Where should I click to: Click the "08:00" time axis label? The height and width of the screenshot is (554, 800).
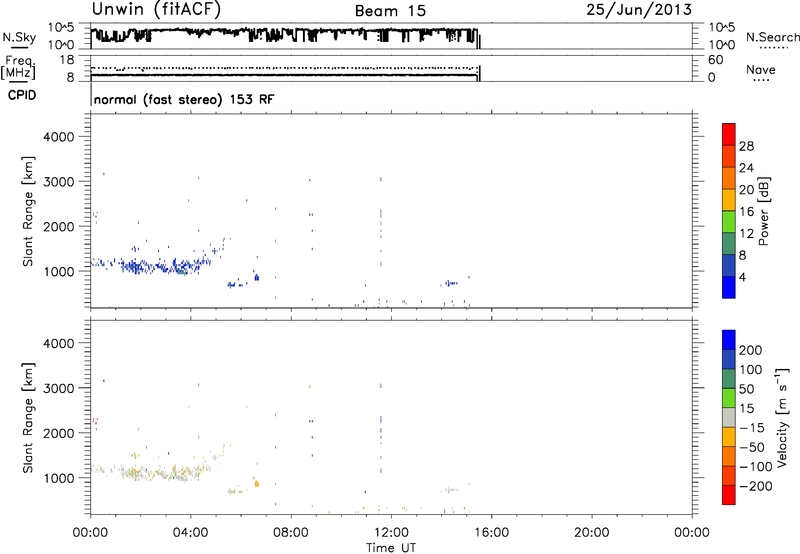[291, 533]
